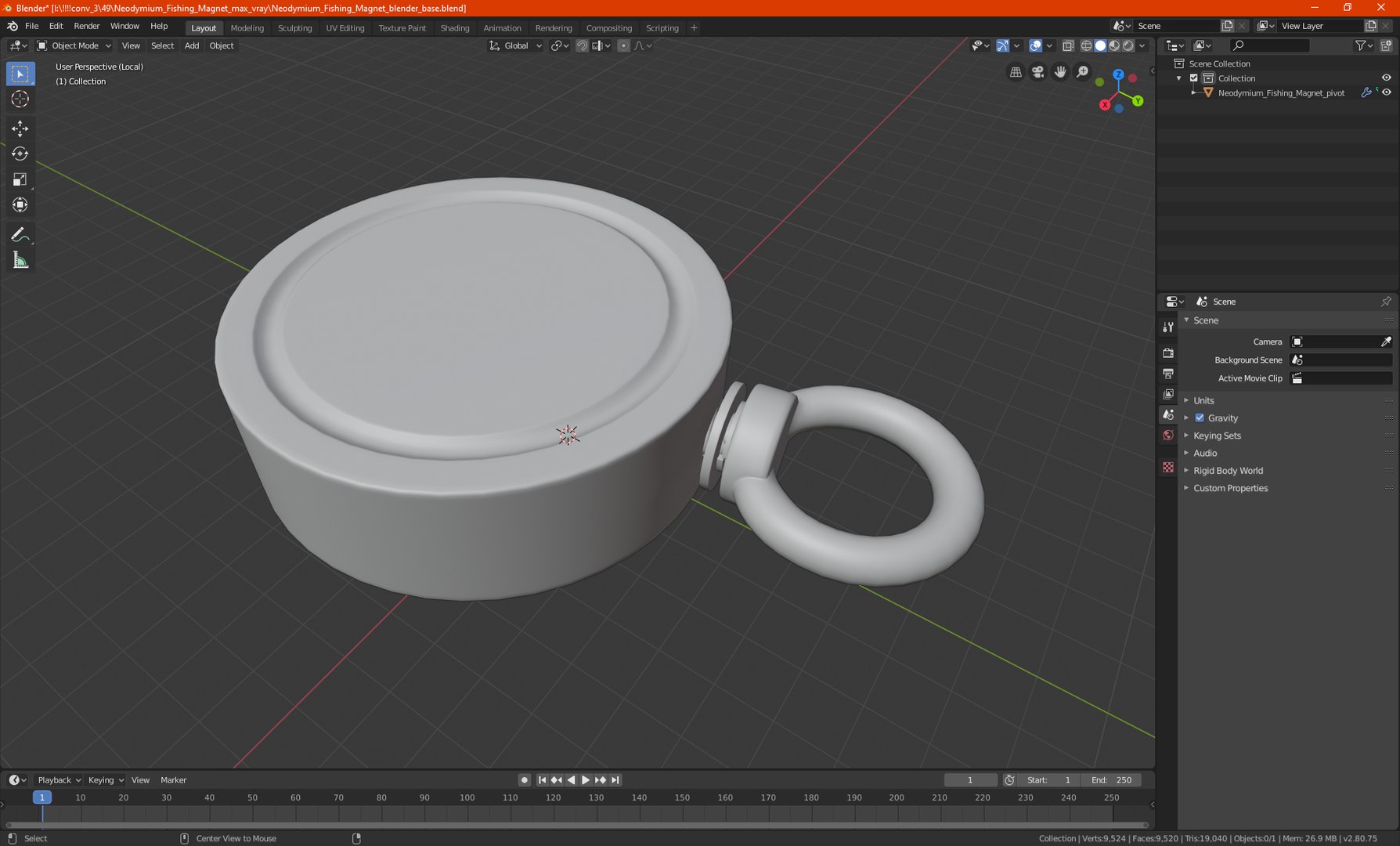Click the Z axis on the navigation gizmo
Screen dimensions: 1400x846
pyautogui.click(x=1118, y=74)
